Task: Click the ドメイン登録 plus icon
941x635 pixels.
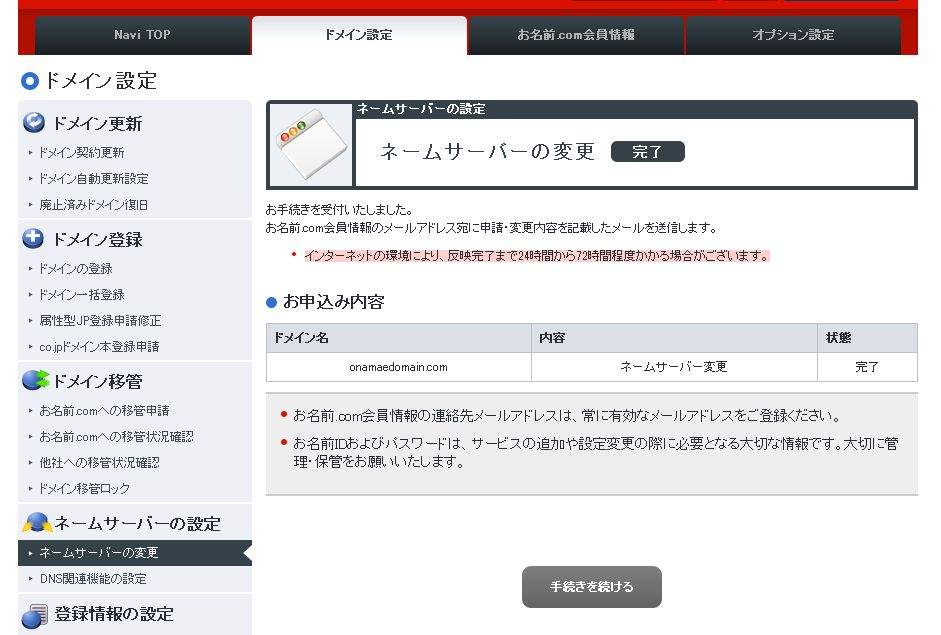Action: [33, 238]
